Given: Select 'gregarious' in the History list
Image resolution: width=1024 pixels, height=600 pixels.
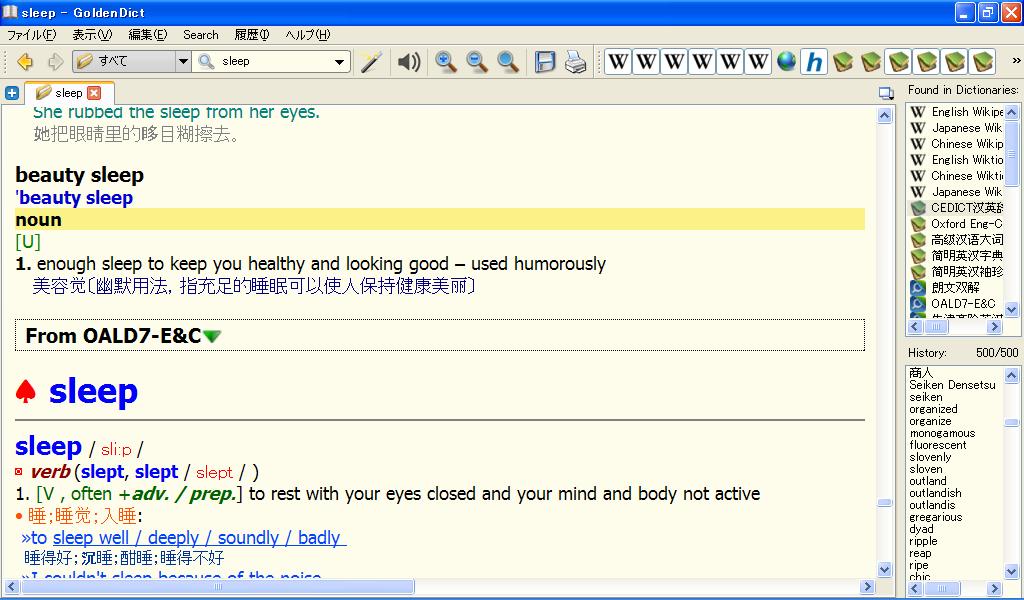Looking at the screenshot, I should 935,517.
